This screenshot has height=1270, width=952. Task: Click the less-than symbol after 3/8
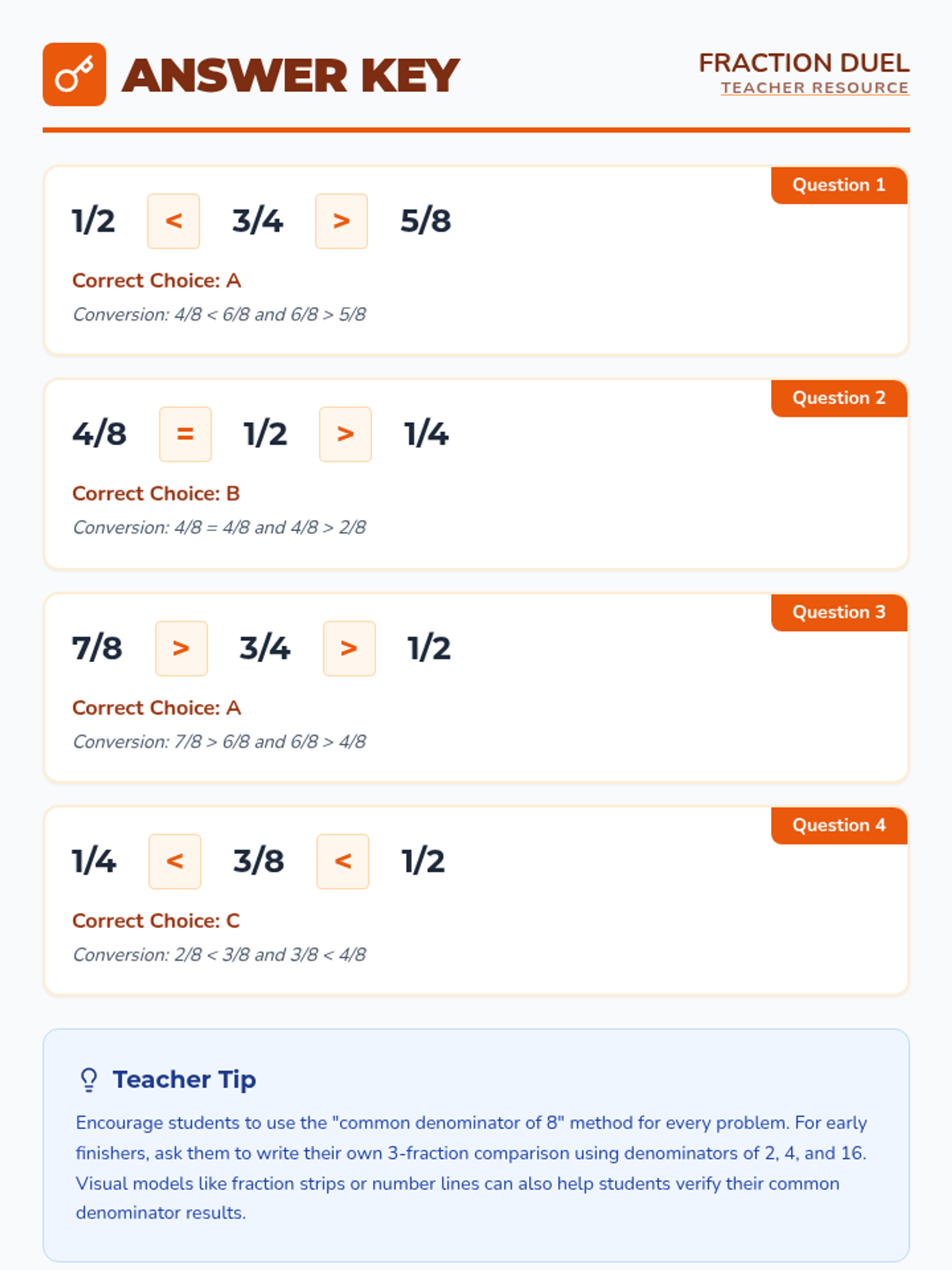click(x=343, y=861)
